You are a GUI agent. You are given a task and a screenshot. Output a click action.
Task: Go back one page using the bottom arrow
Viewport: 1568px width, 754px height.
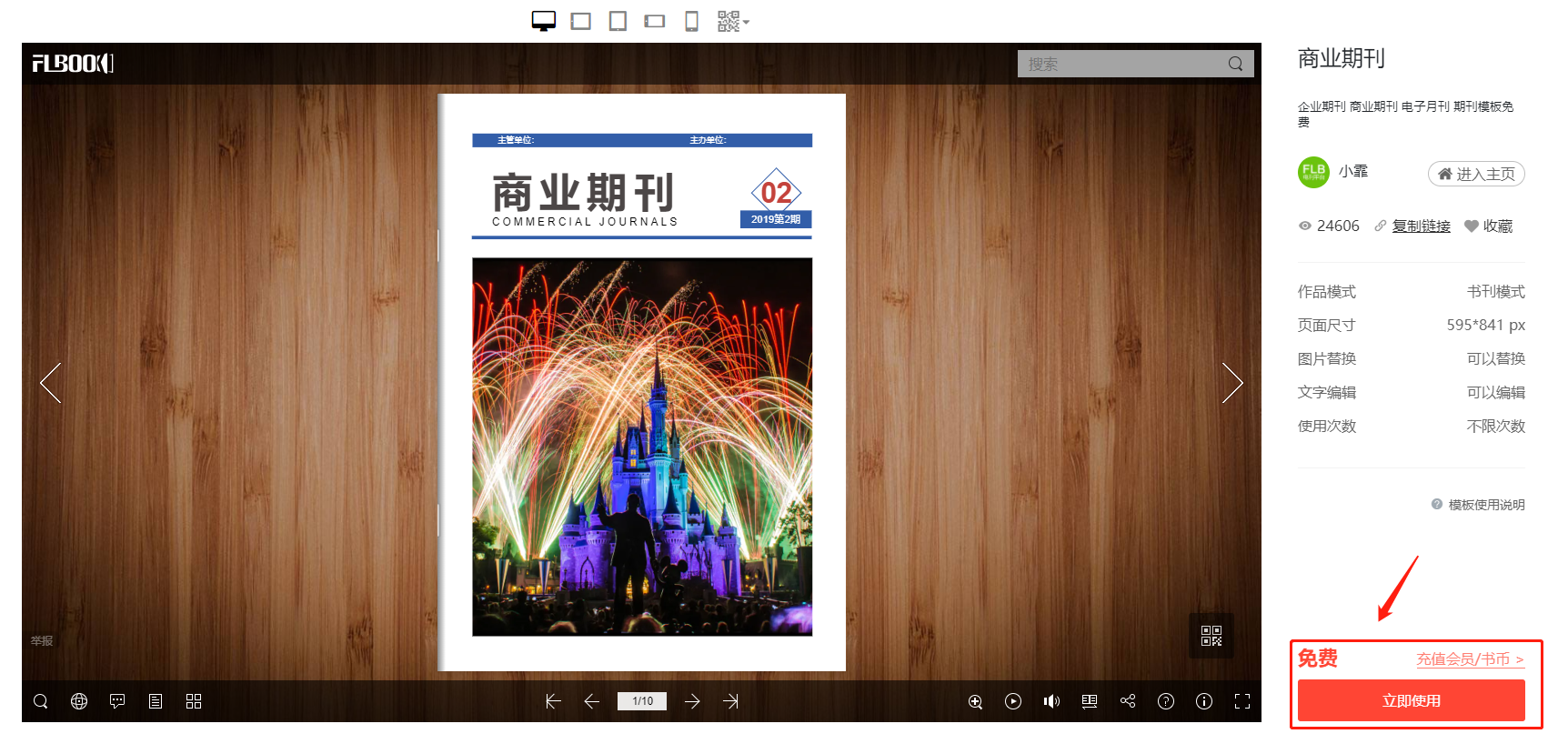pos(591,701)
